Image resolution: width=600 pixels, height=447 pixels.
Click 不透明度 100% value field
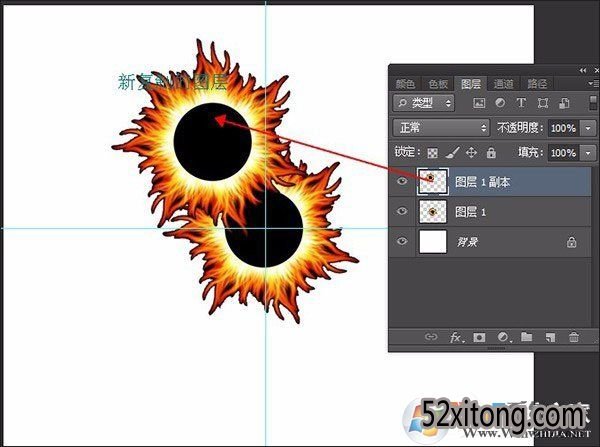564,128
